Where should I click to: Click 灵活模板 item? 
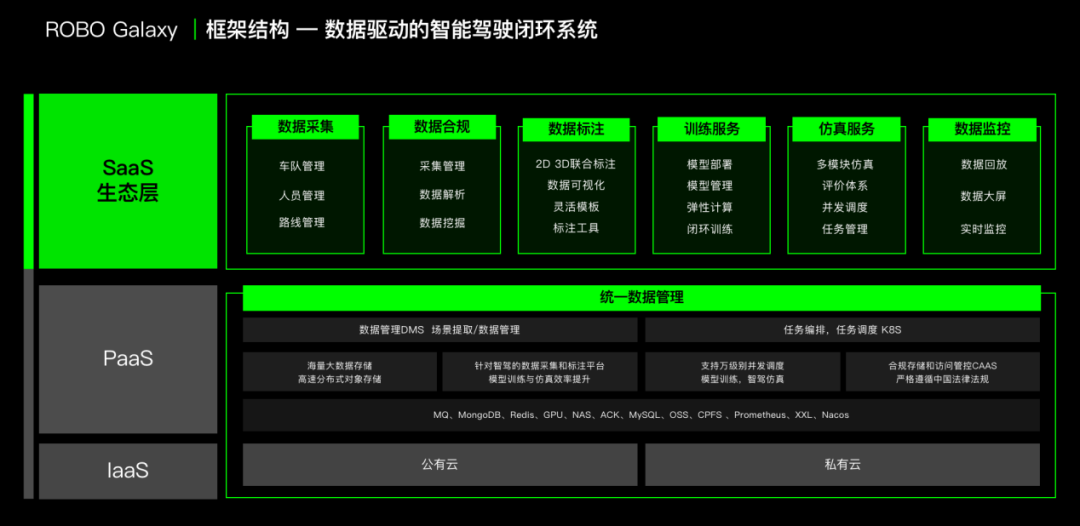577,207
